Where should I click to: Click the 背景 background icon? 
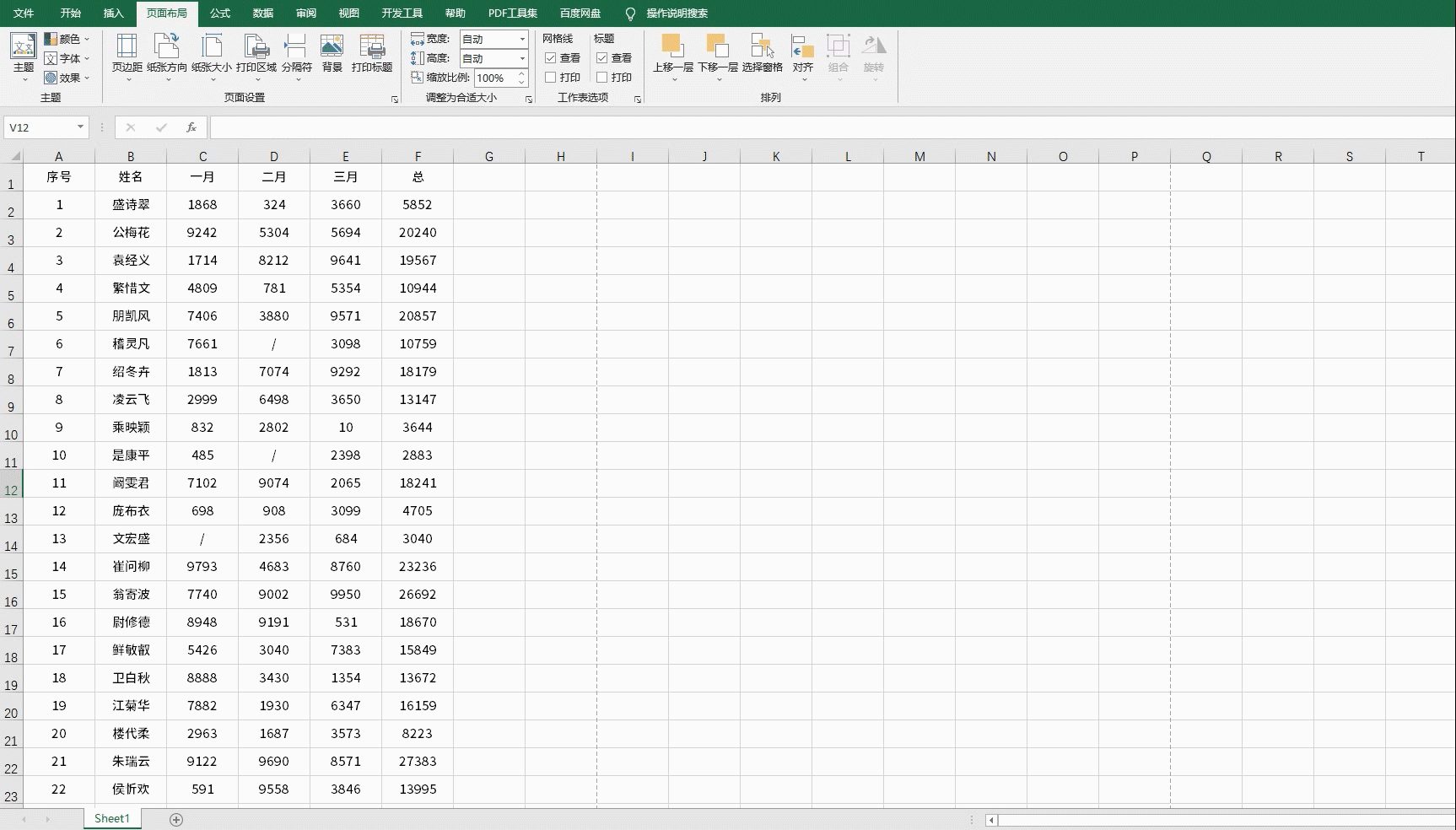[x=332, y=46]
